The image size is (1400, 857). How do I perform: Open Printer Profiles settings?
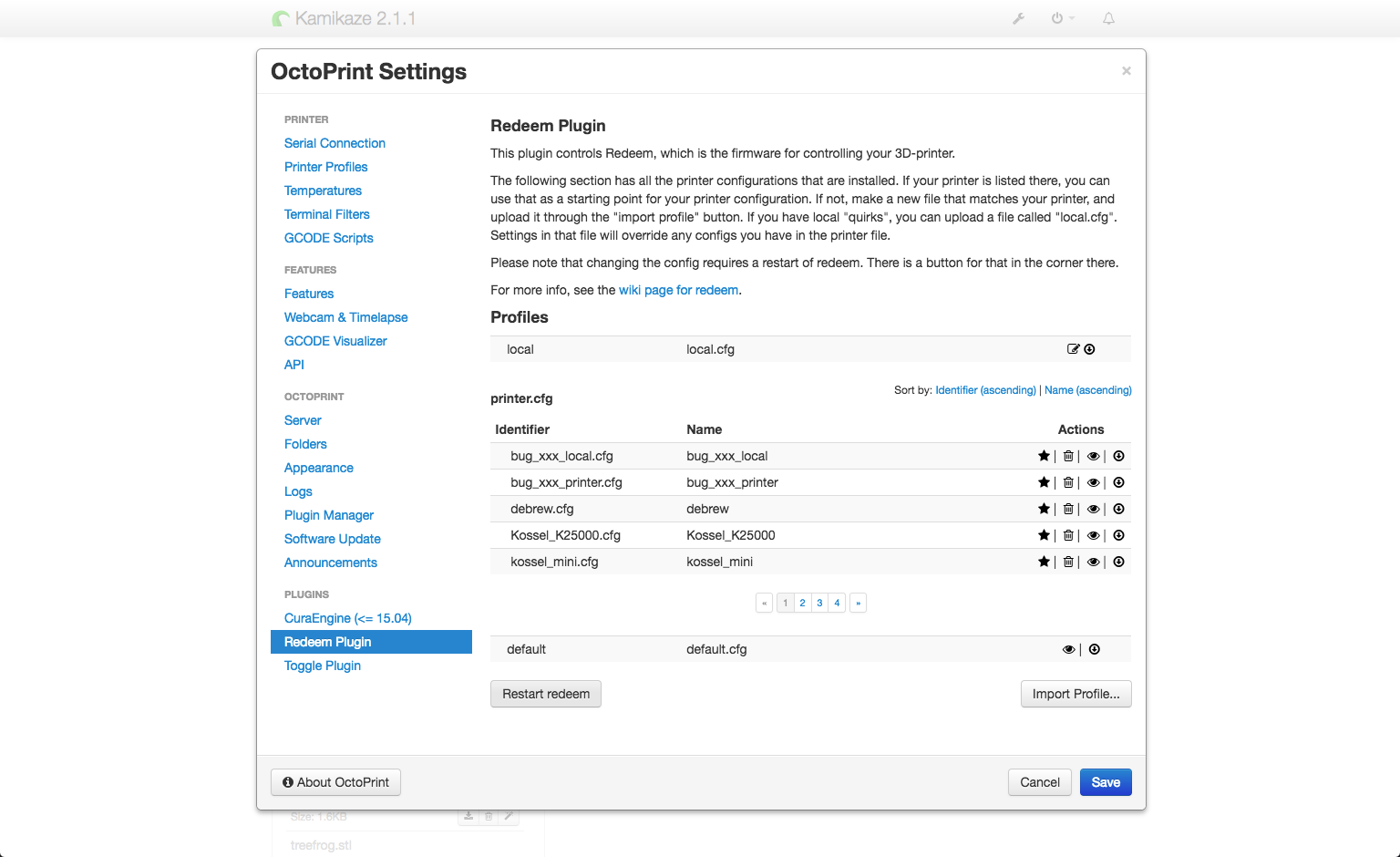325,167
